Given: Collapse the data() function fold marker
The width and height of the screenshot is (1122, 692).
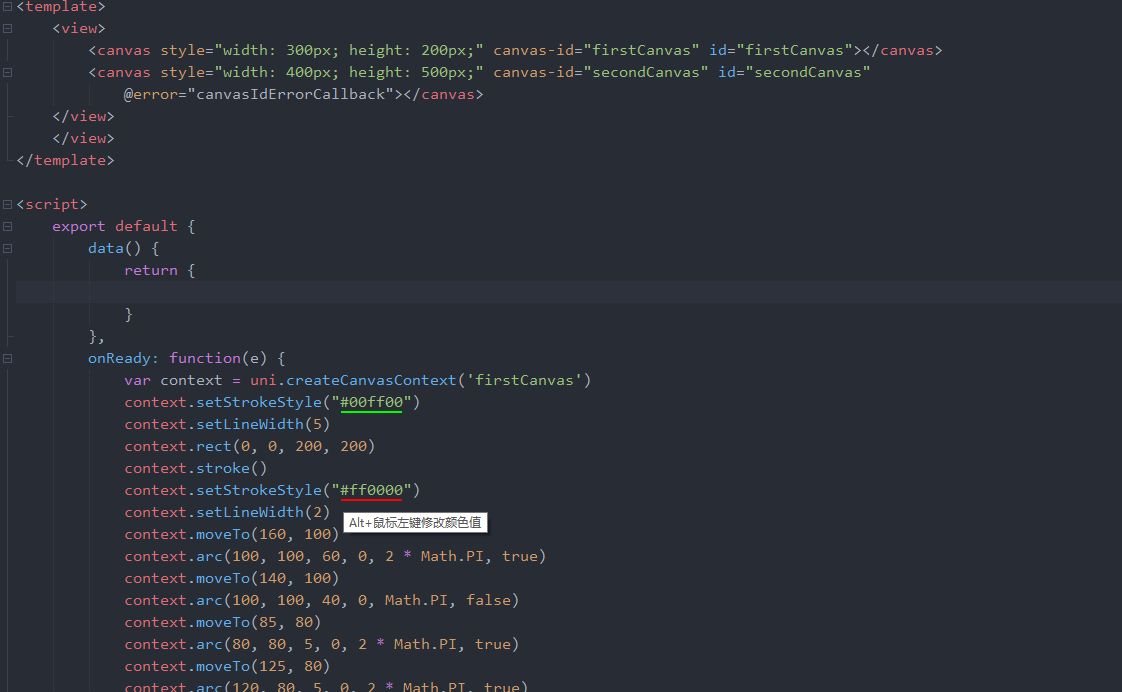Looking at the screenshot, I should tap(8, 248).
